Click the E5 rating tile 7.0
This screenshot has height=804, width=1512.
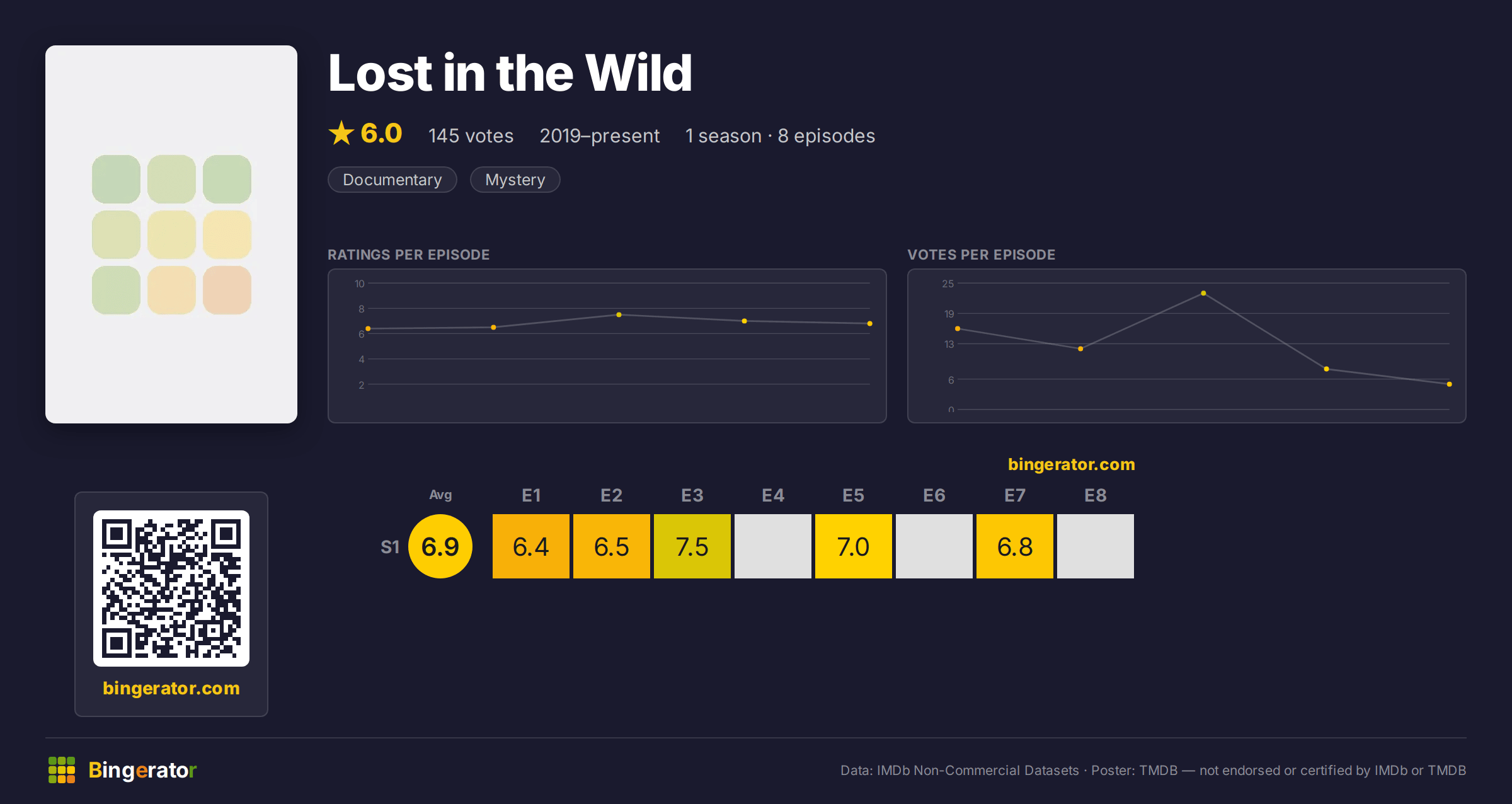854,546
